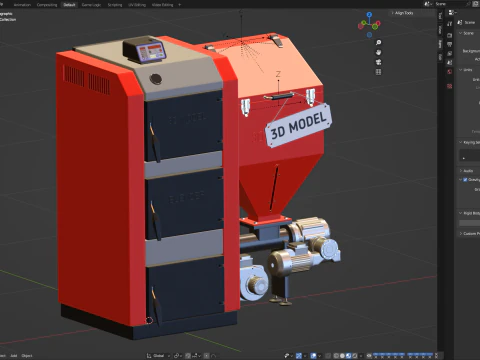
Task: Open the snapping options dropdown
Action: (195, 356)
